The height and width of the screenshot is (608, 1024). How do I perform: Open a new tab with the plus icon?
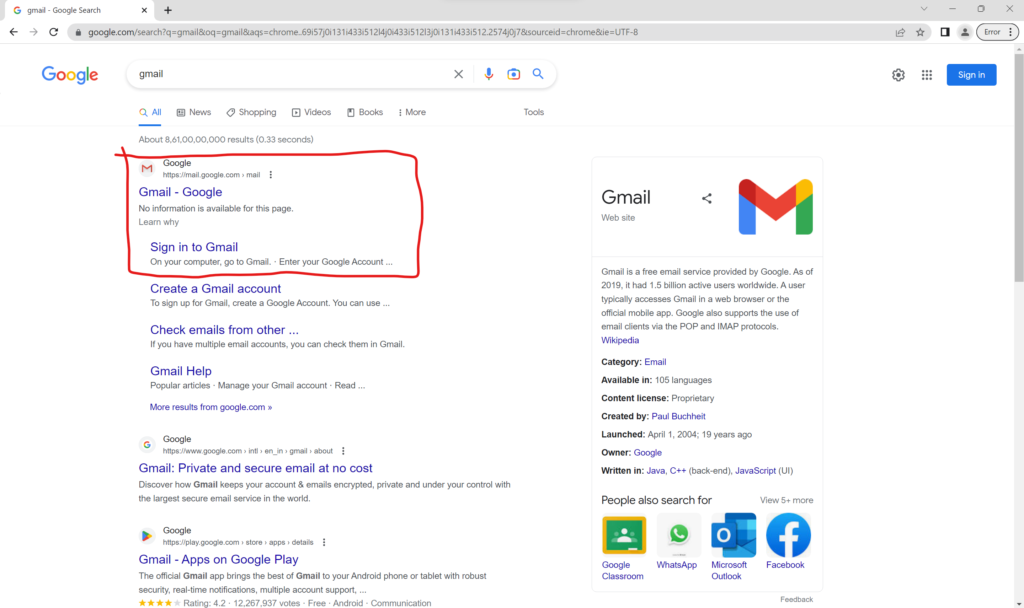[168, 10]
